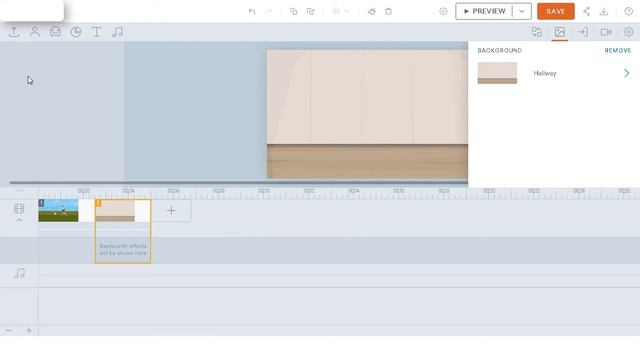Click the Share icon
The image size is (640, 360).
tap(587, 11)
